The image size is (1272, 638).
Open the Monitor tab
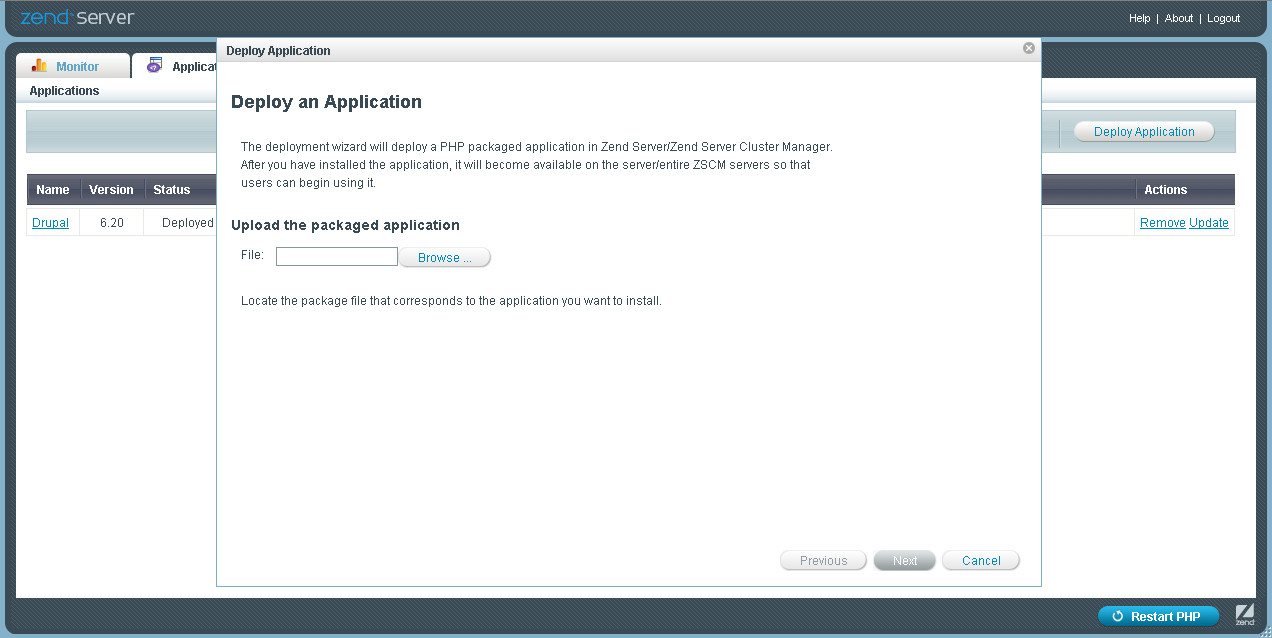click(73, 66)
